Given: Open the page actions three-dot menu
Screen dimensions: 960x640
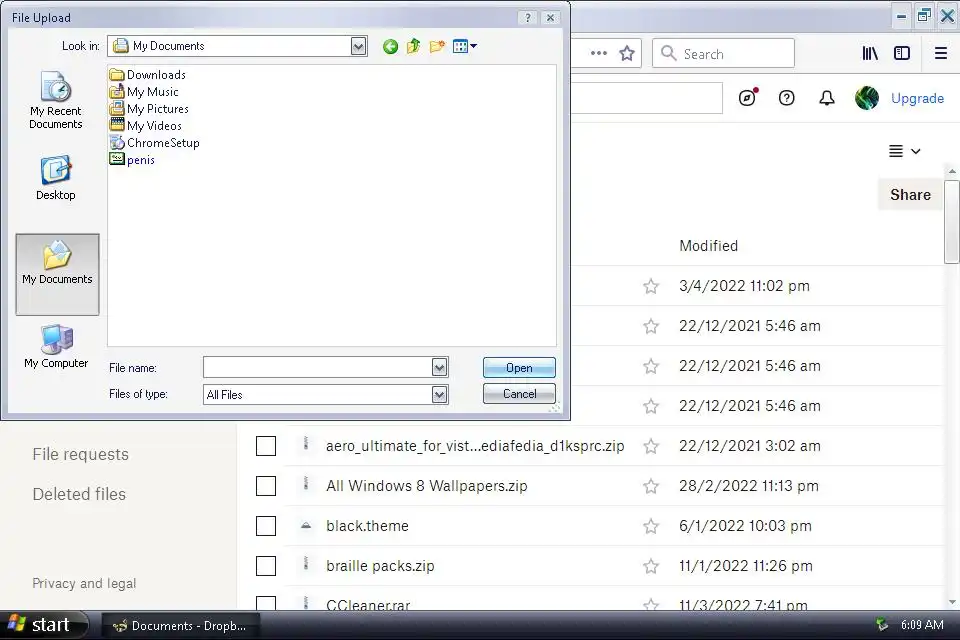Looking at the screenshot, I should coord(599,53).
